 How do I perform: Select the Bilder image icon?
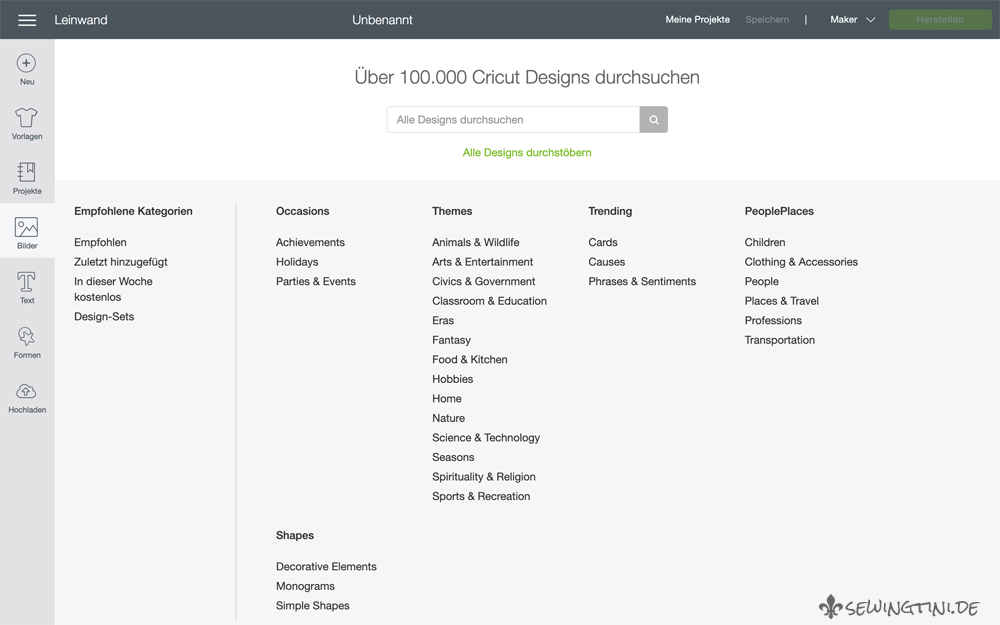pos(26,227)
